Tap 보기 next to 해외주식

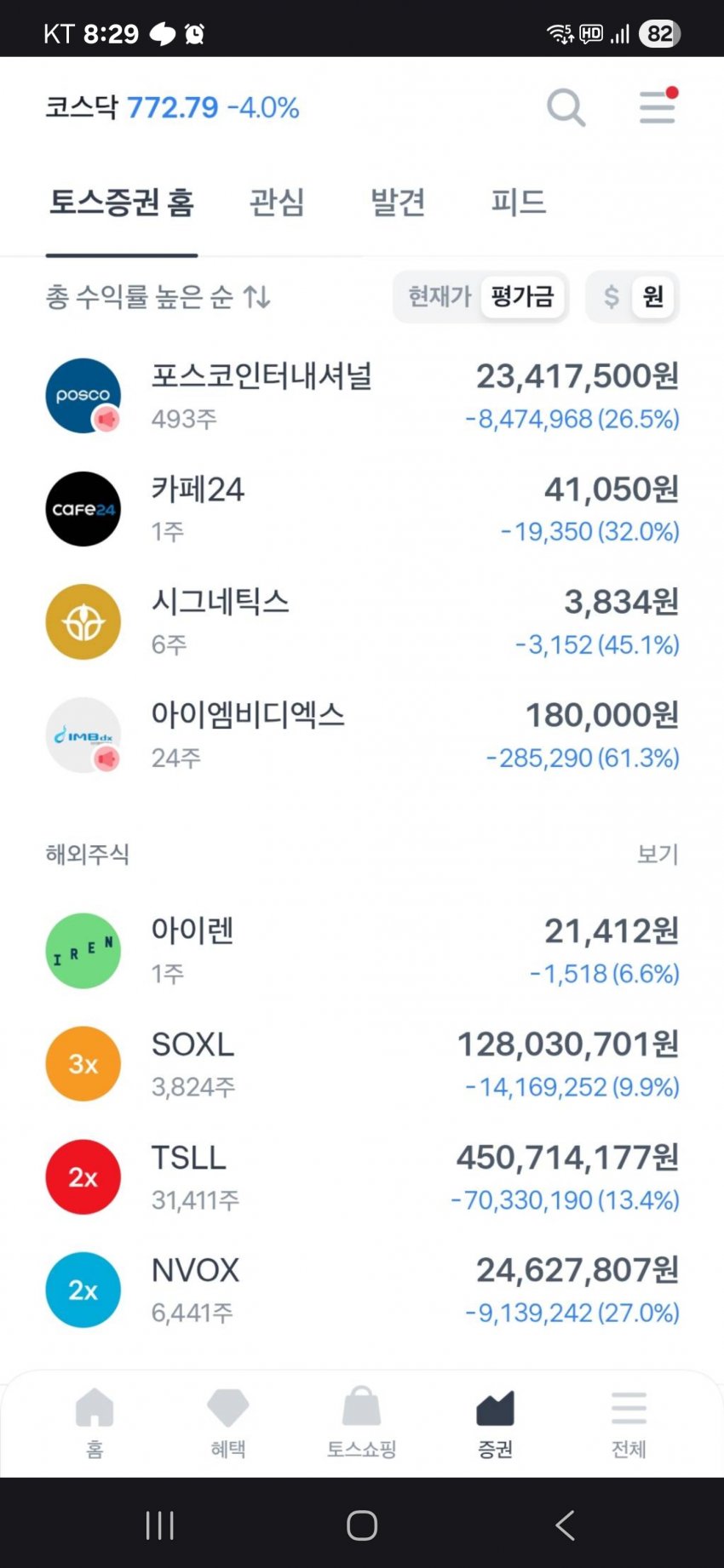tap(658, 854)
